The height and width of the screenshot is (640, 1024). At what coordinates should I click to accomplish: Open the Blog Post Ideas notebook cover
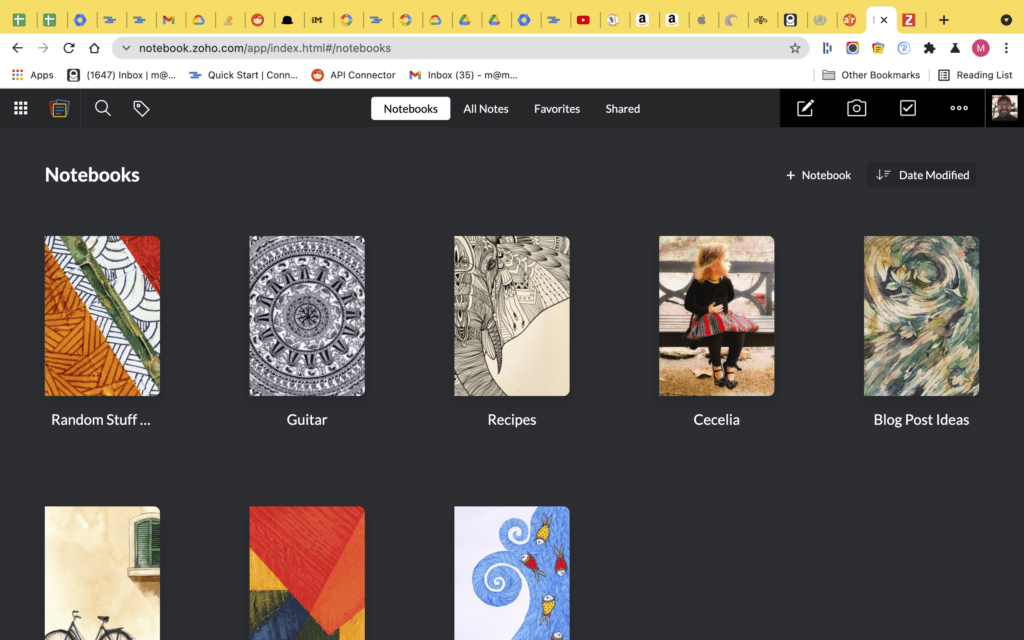click(x=921, y=316)
